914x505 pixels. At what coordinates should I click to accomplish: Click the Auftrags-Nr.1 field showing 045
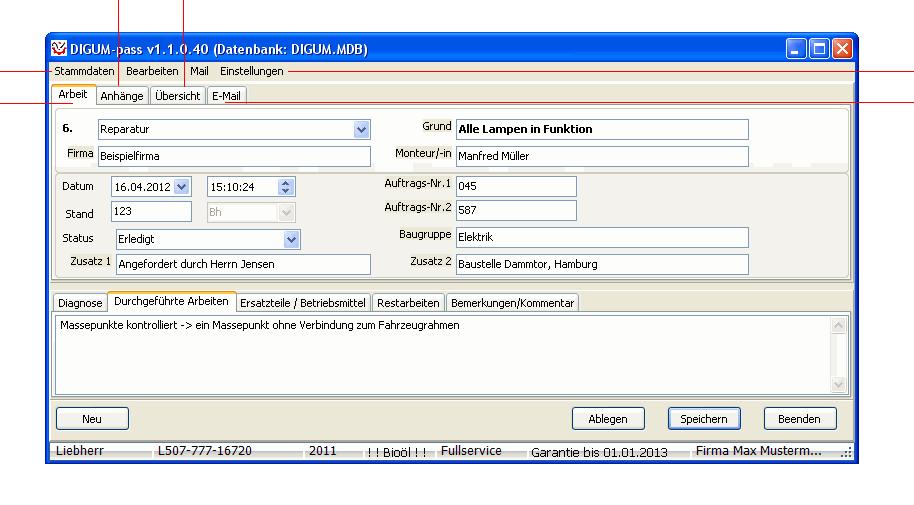516,186
